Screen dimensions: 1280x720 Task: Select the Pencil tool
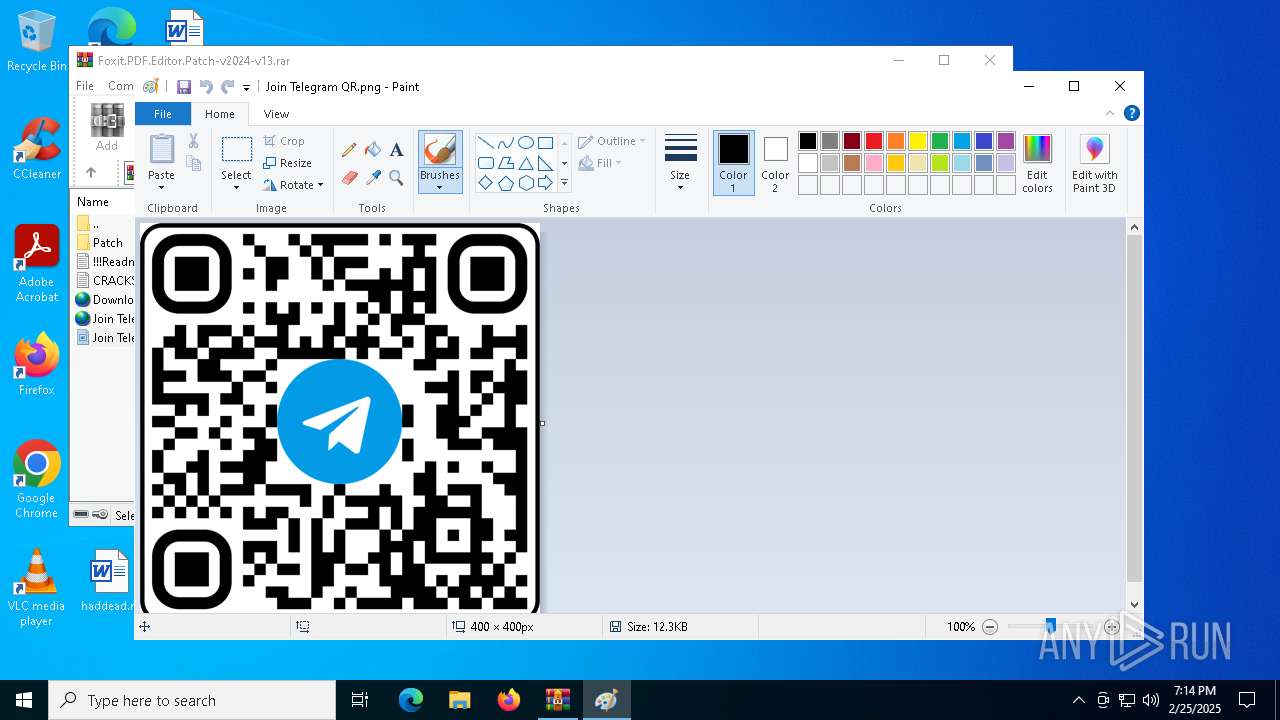349,150
